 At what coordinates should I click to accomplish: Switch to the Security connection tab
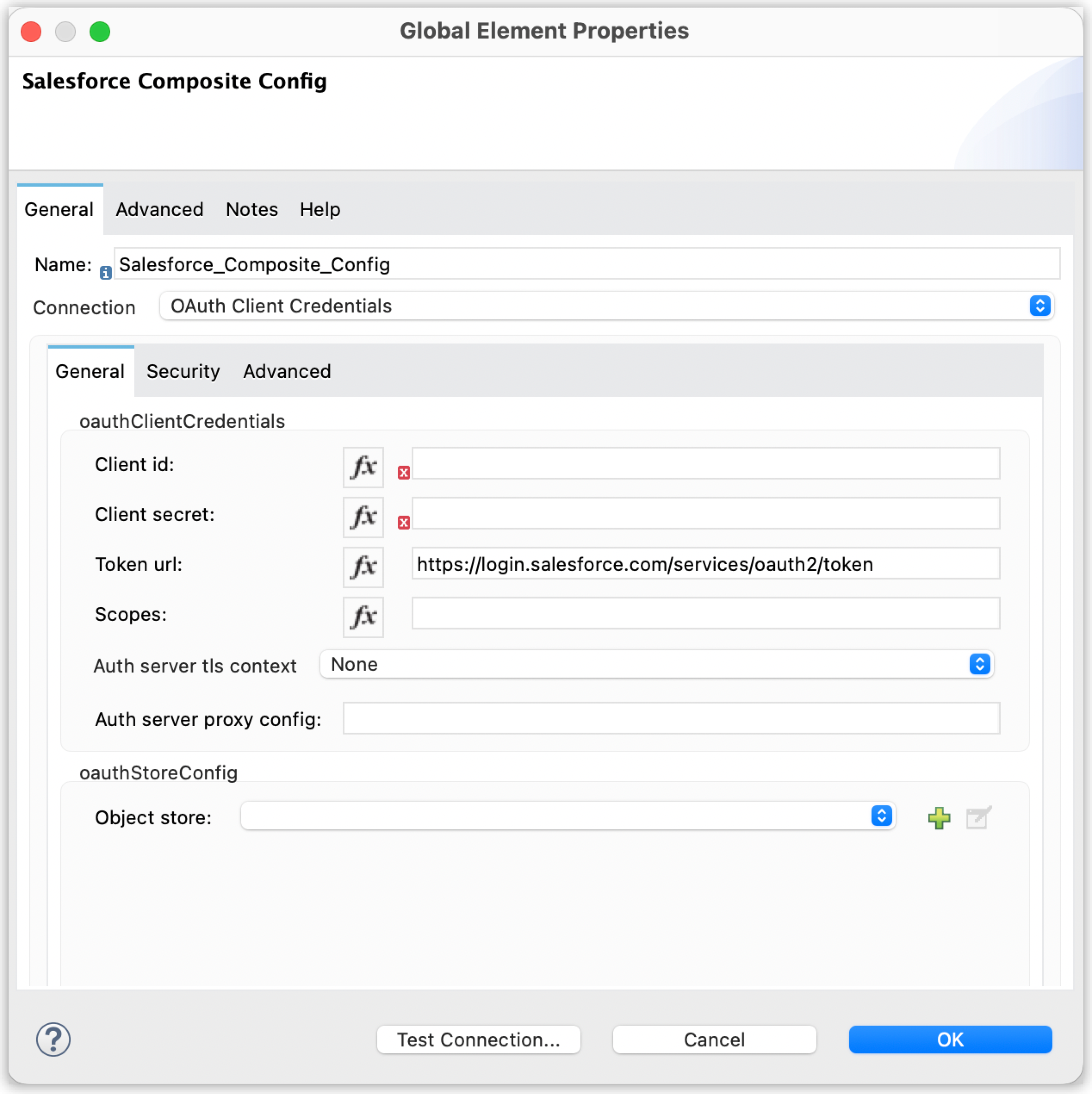click(x=183, y=371)
